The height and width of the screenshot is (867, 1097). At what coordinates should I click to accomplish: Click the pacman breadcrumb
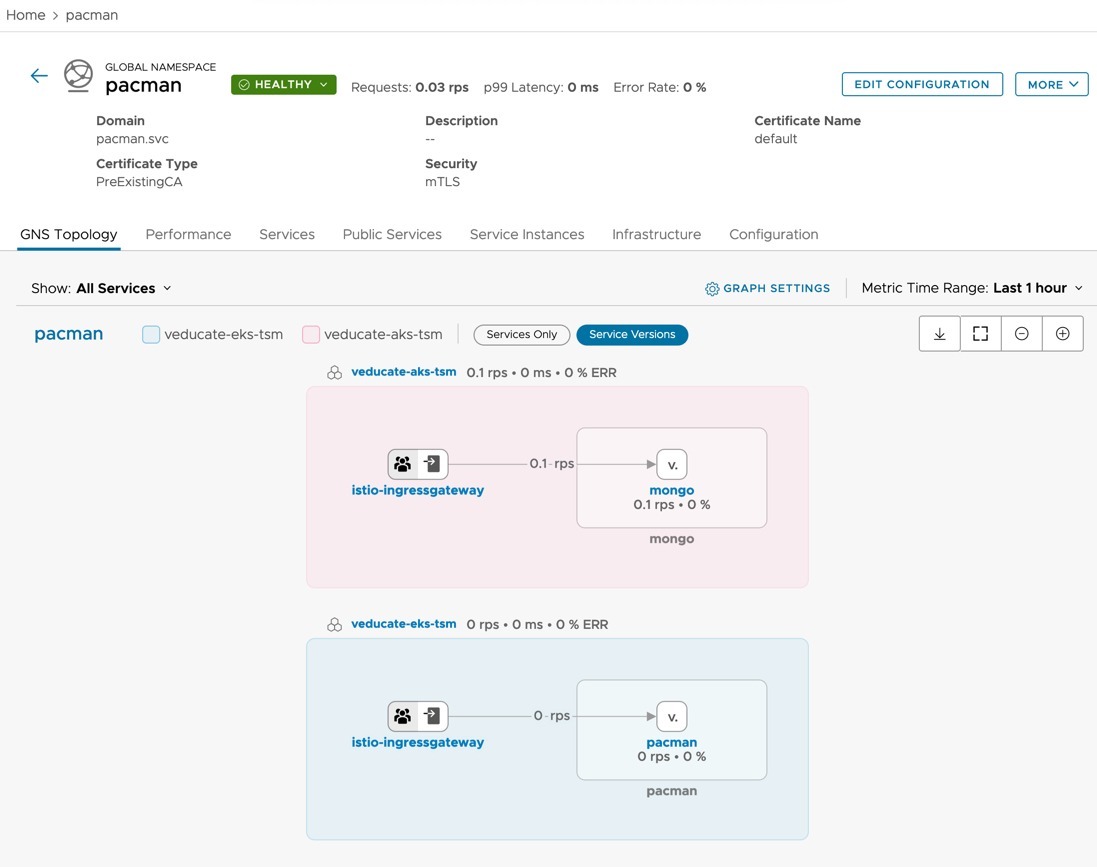tap(92, 15)
